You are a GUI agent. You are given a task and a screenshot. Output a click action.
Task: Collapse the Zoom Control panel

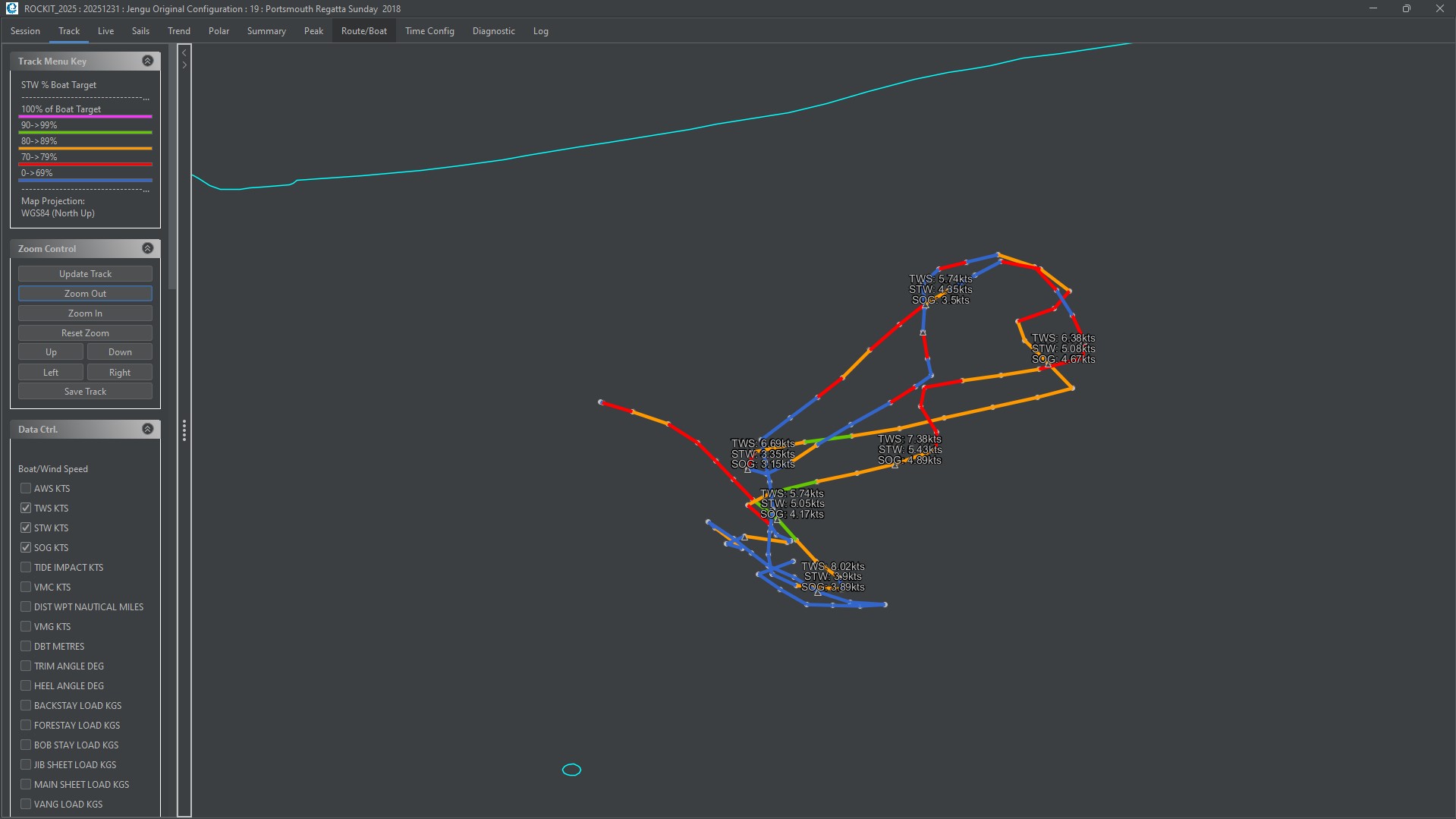[148, 248]
